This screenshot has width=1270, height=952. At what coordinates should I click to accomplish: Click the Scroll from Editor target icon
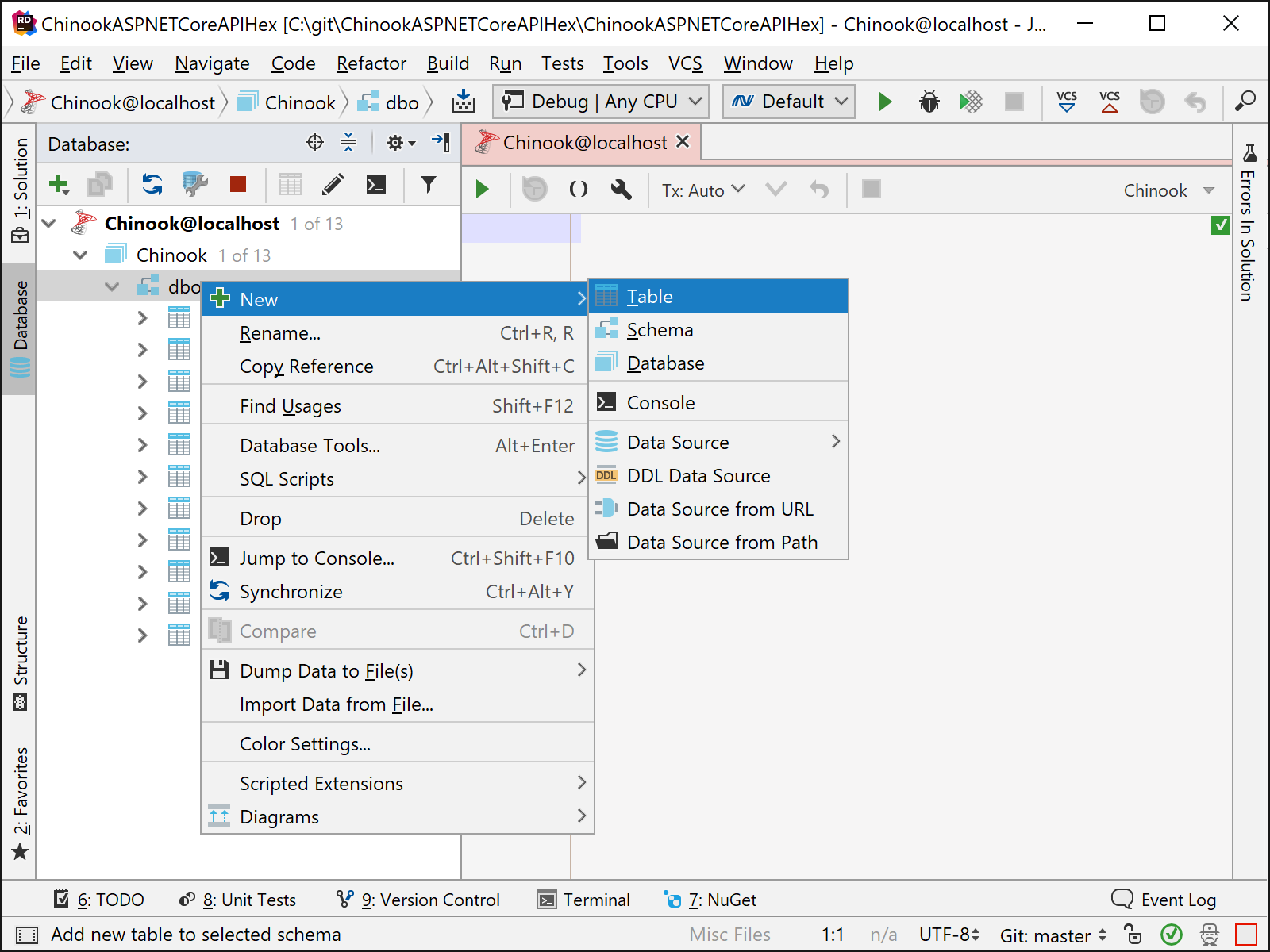[315, 143]
